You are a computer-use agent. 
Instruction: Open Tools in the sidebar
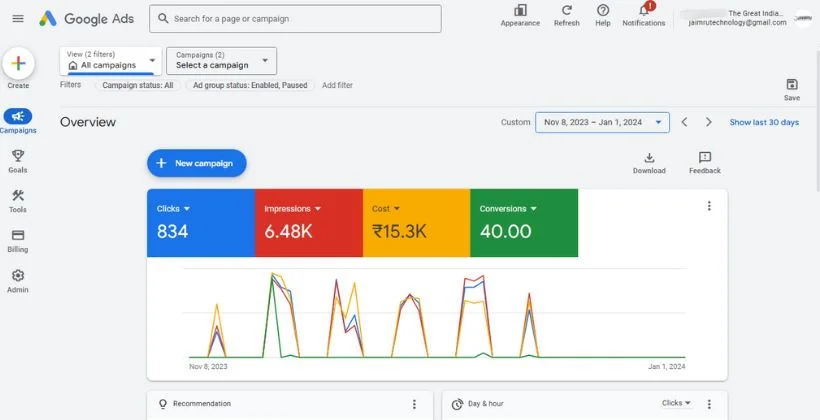pyautogui.click(x=18, y=201)
